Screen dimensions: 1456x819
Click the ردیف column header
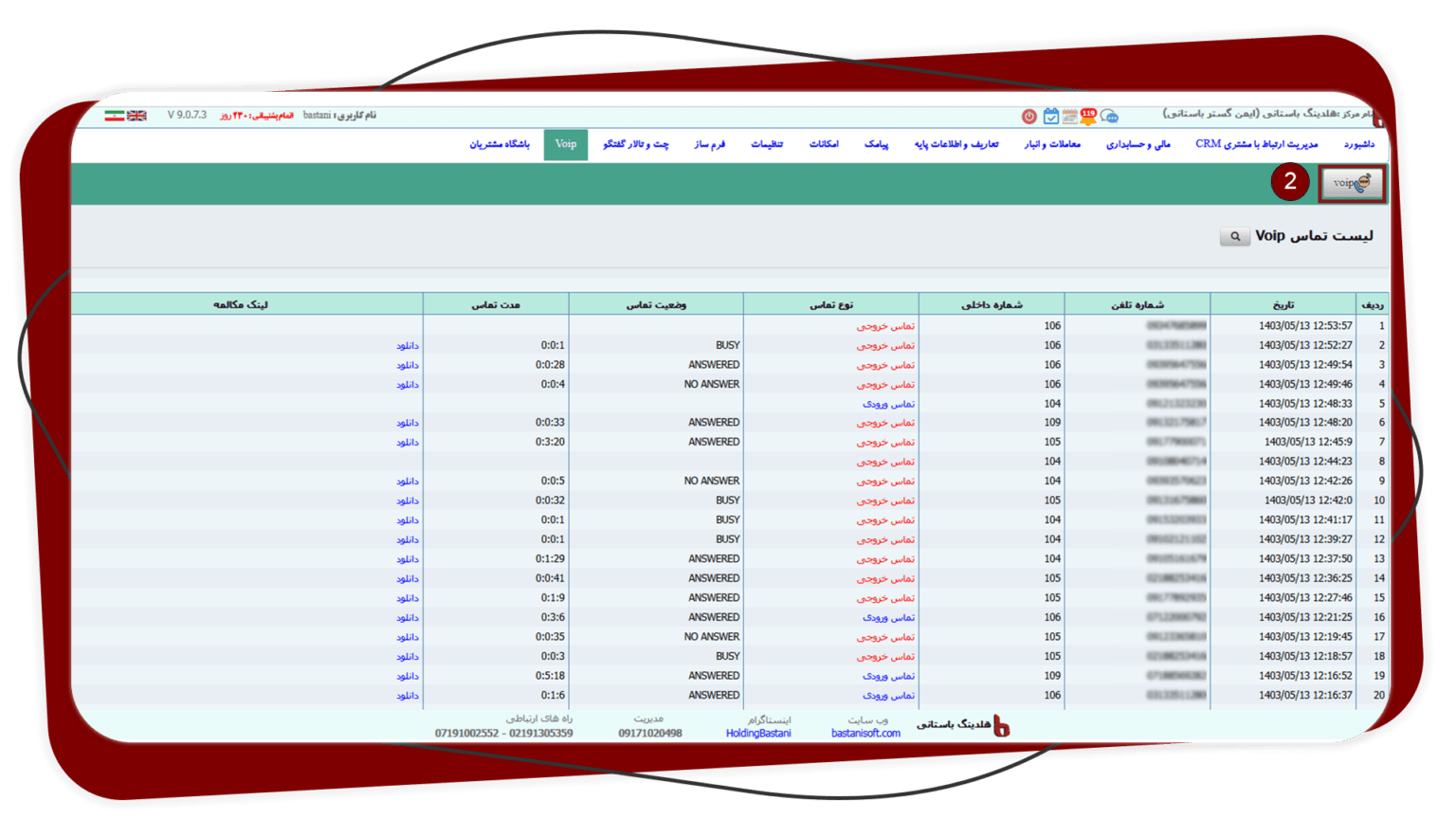(x=1372, y=304)
